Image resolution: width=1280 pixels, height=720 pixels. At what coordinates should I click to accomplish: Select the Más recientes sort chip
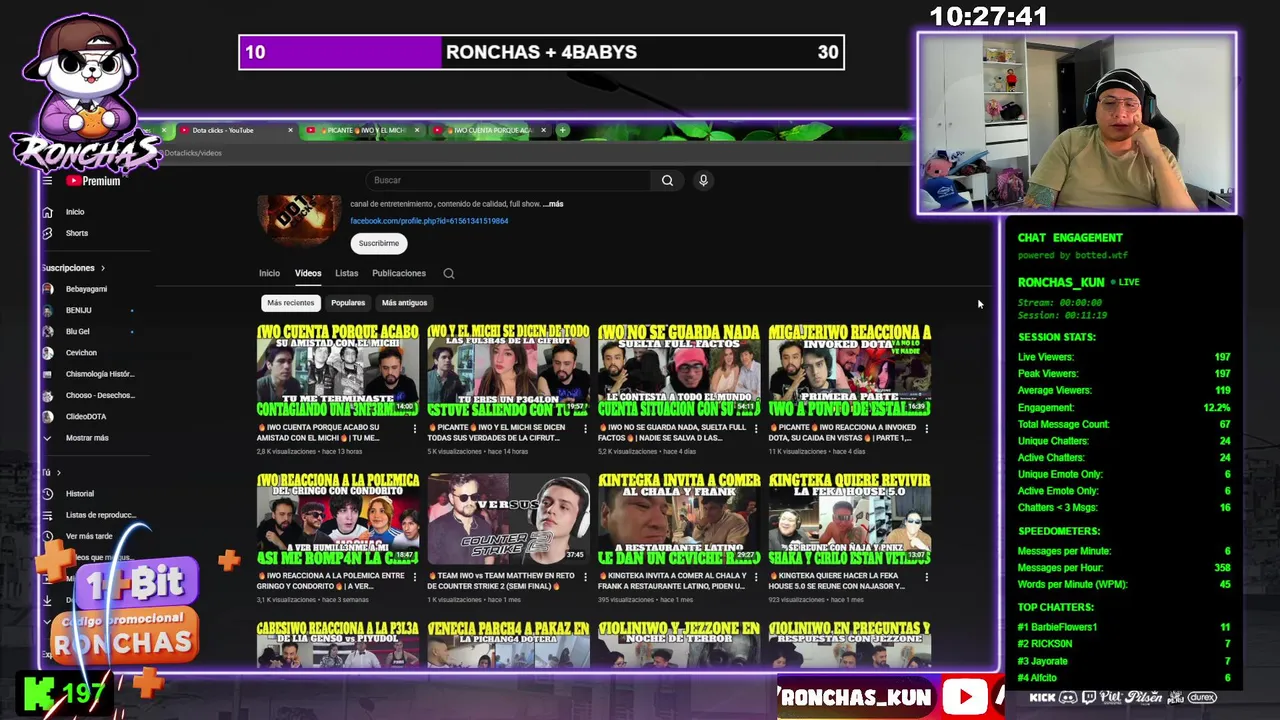[290, 302]
